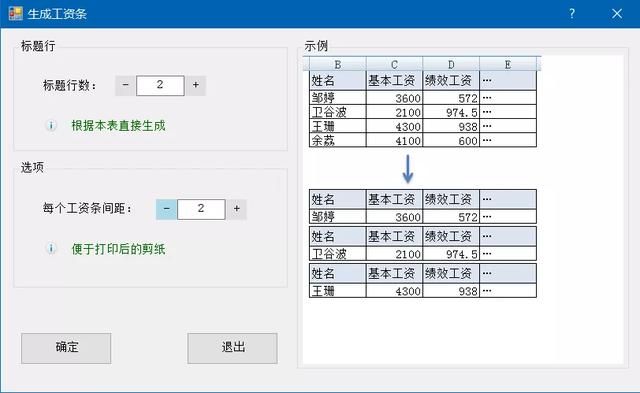640x393 pixels.
Task: Click the 938 cell in the upper table
Action: [x=451, y=126]
